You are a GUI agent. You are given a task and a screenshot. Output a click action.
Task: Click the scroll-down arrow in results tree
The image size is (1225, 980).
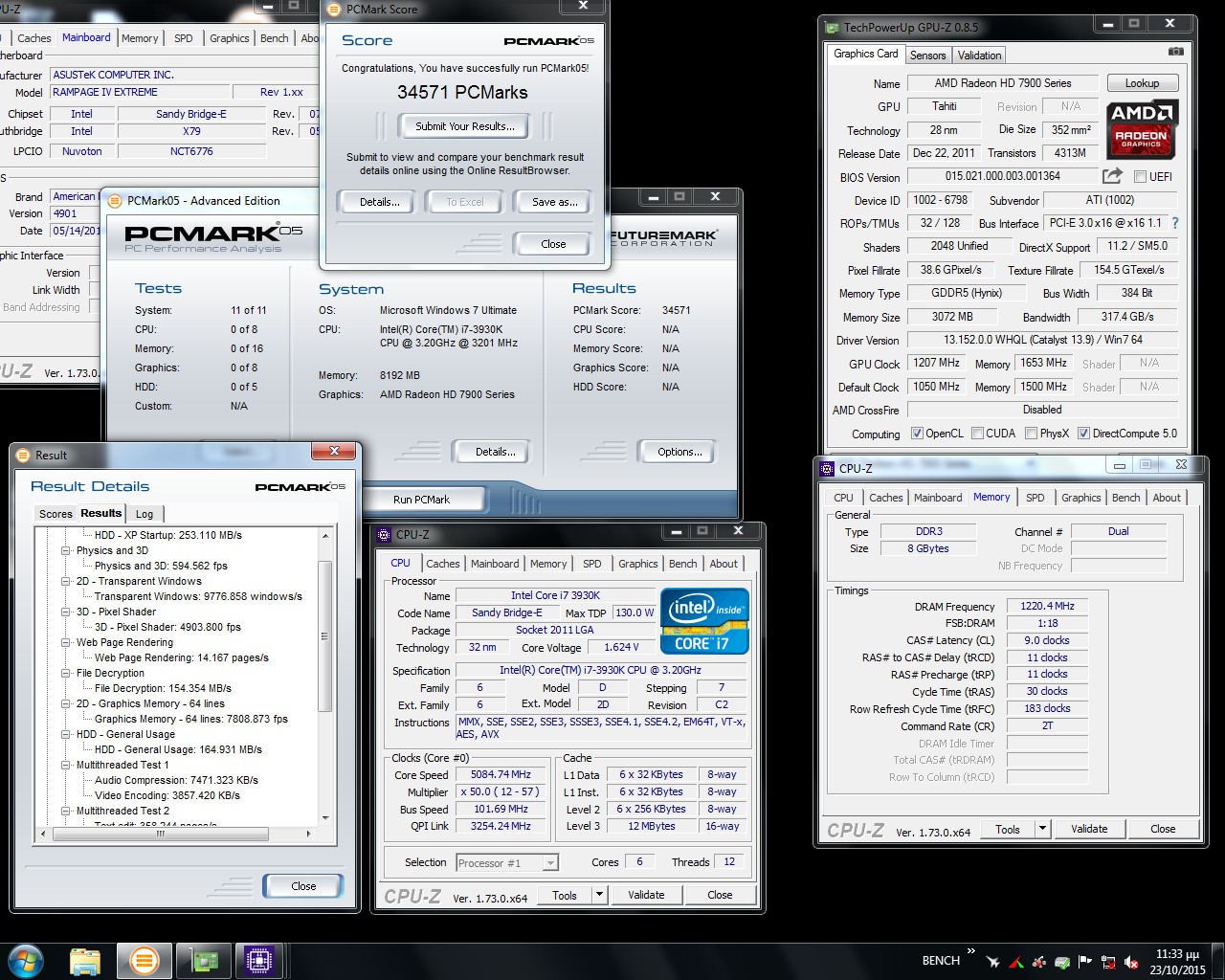click(325, 818)
